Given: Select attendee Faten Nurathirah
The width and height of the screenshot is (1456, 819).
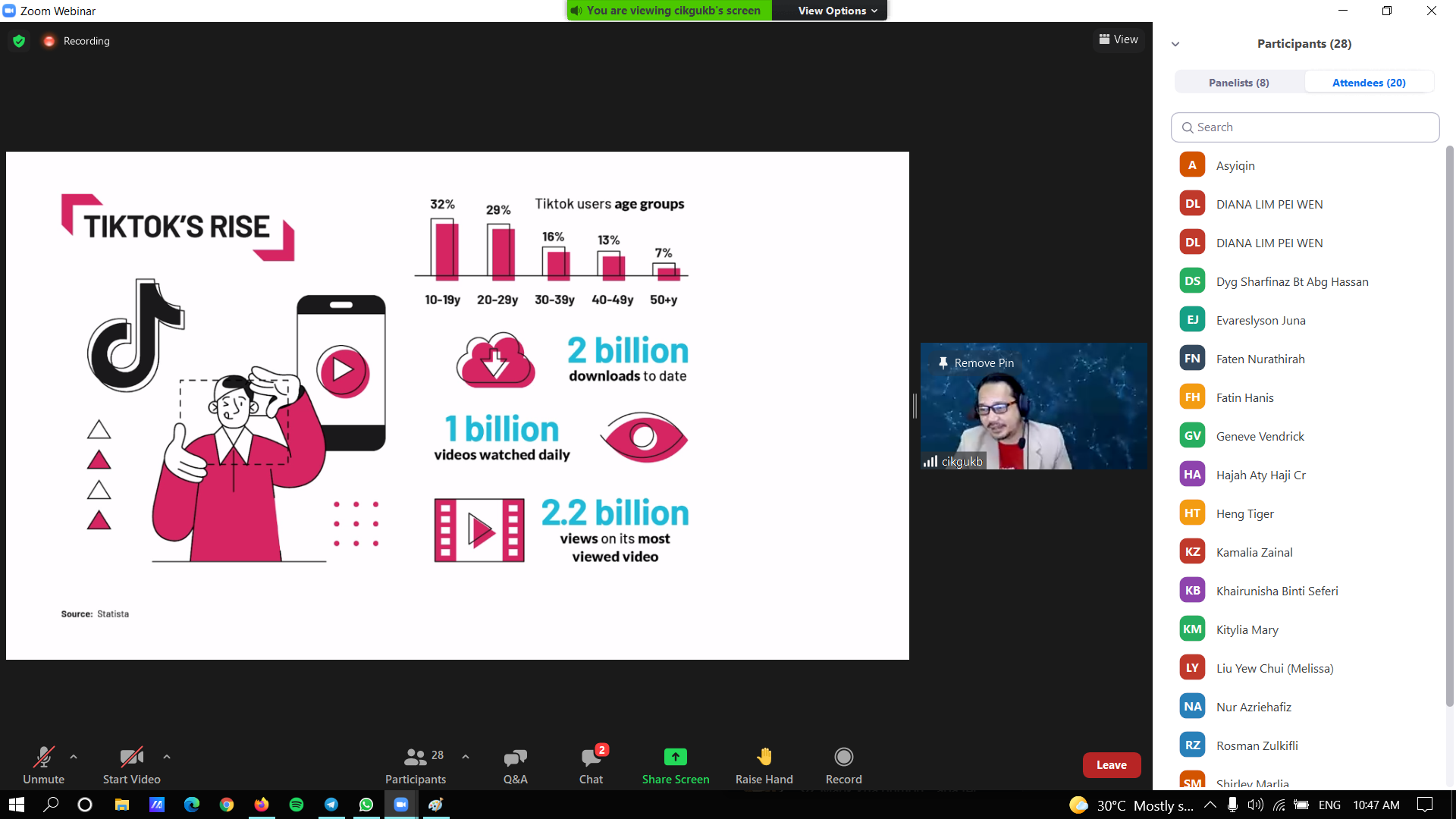Looking at the screenshot, I should [x=1304, y=359].
